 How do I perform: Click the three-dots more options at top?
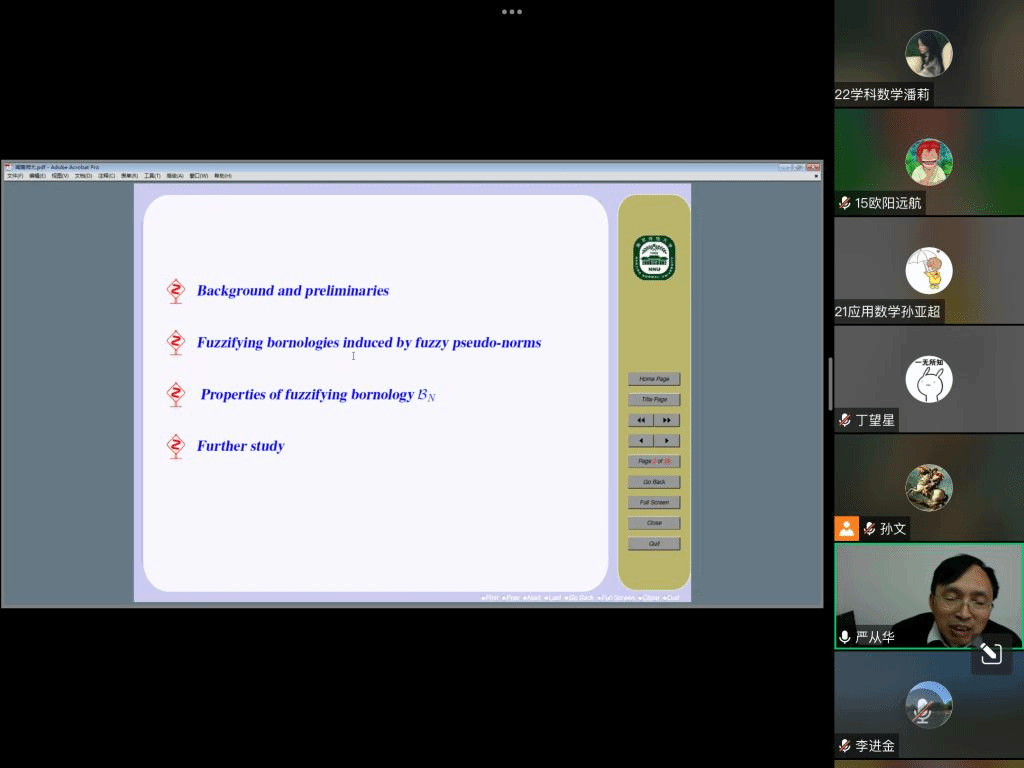pyautogui.click(x=512, y=12)
